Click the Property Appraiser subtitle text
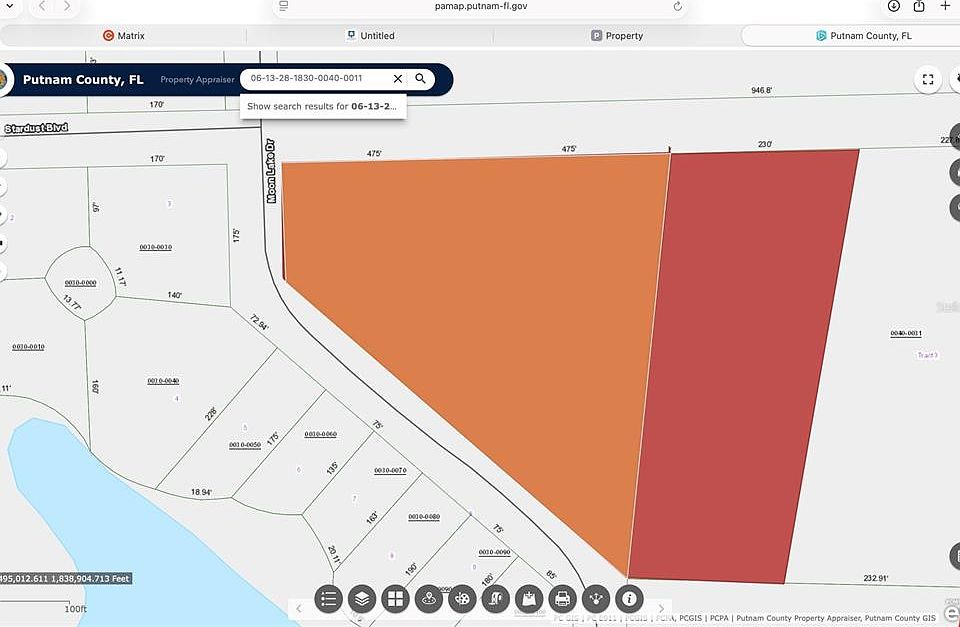The height and width of the screenshot is (627, 960). [x=197, y=80]
